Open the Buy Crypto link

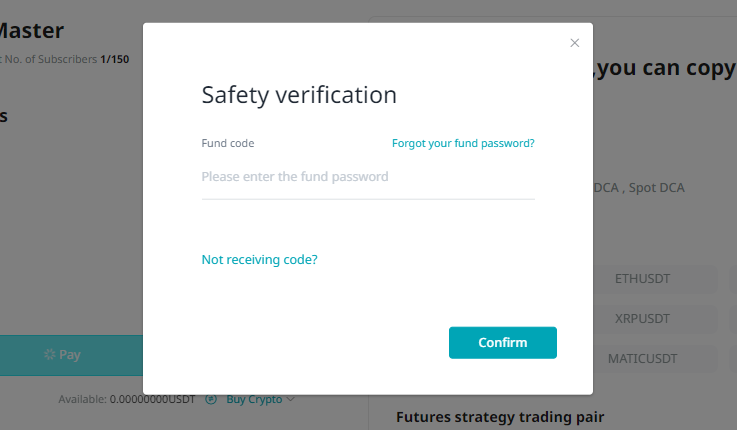pos(254,399)
